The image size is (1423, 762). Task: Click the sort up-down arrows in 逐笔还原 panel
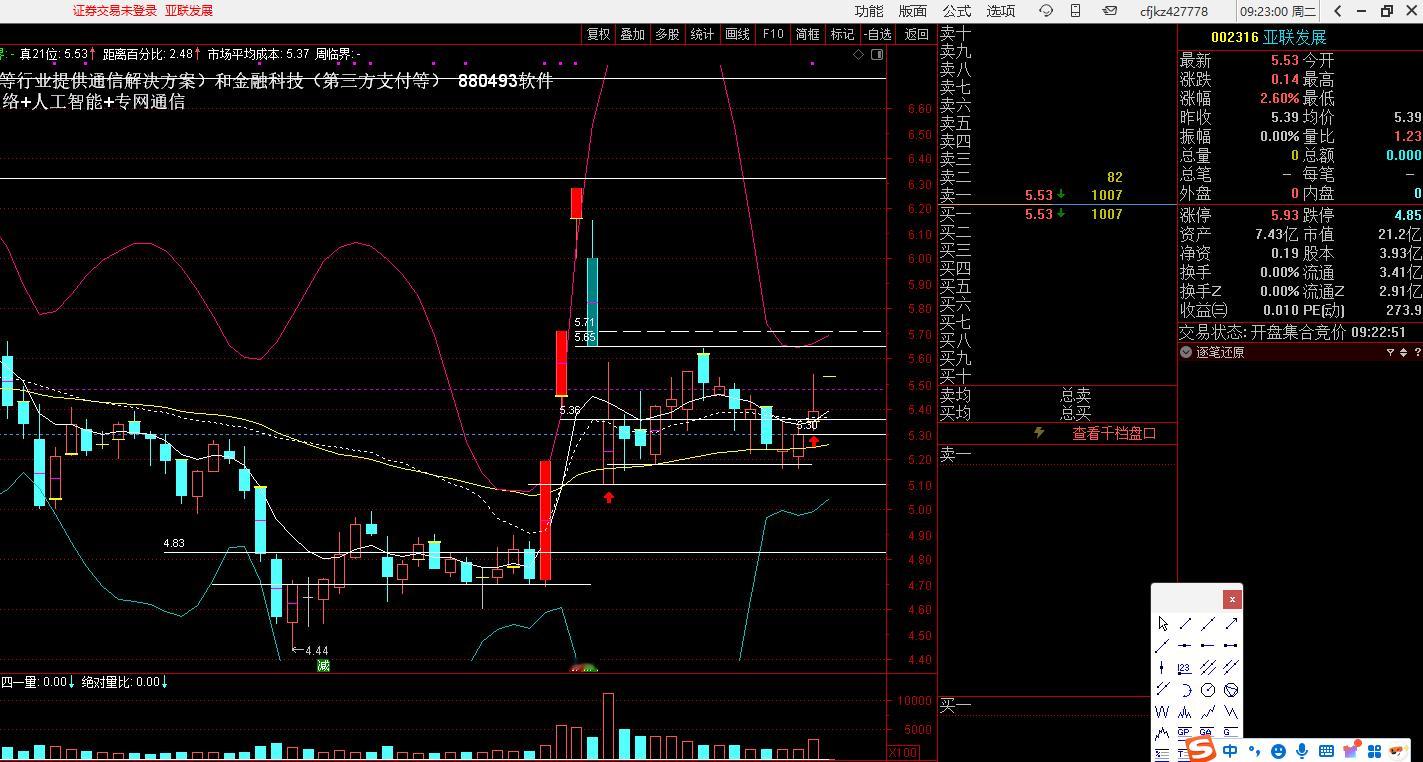pos(1404,353)
